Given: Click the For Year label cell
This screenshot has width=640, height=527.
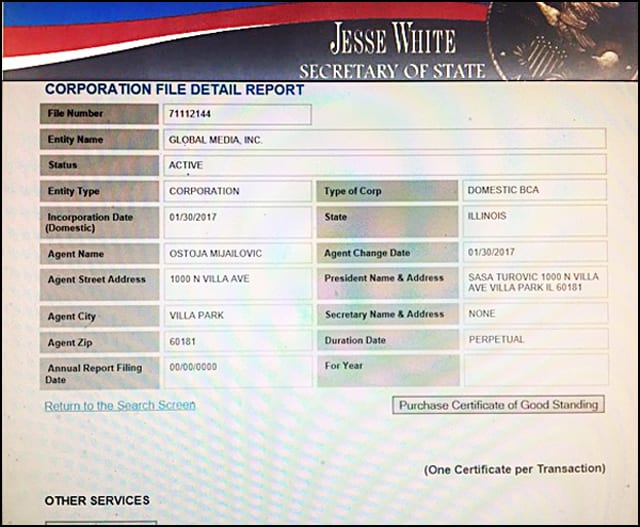Looking at the screenshot, I should pos(388,371).
